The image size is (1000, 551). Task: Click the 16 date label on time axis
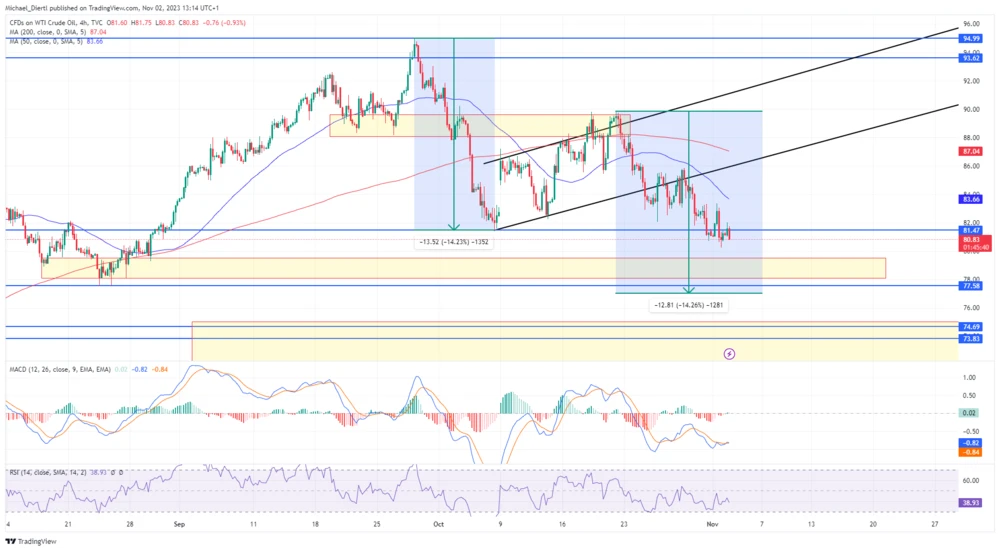click(x=562, y=524)
